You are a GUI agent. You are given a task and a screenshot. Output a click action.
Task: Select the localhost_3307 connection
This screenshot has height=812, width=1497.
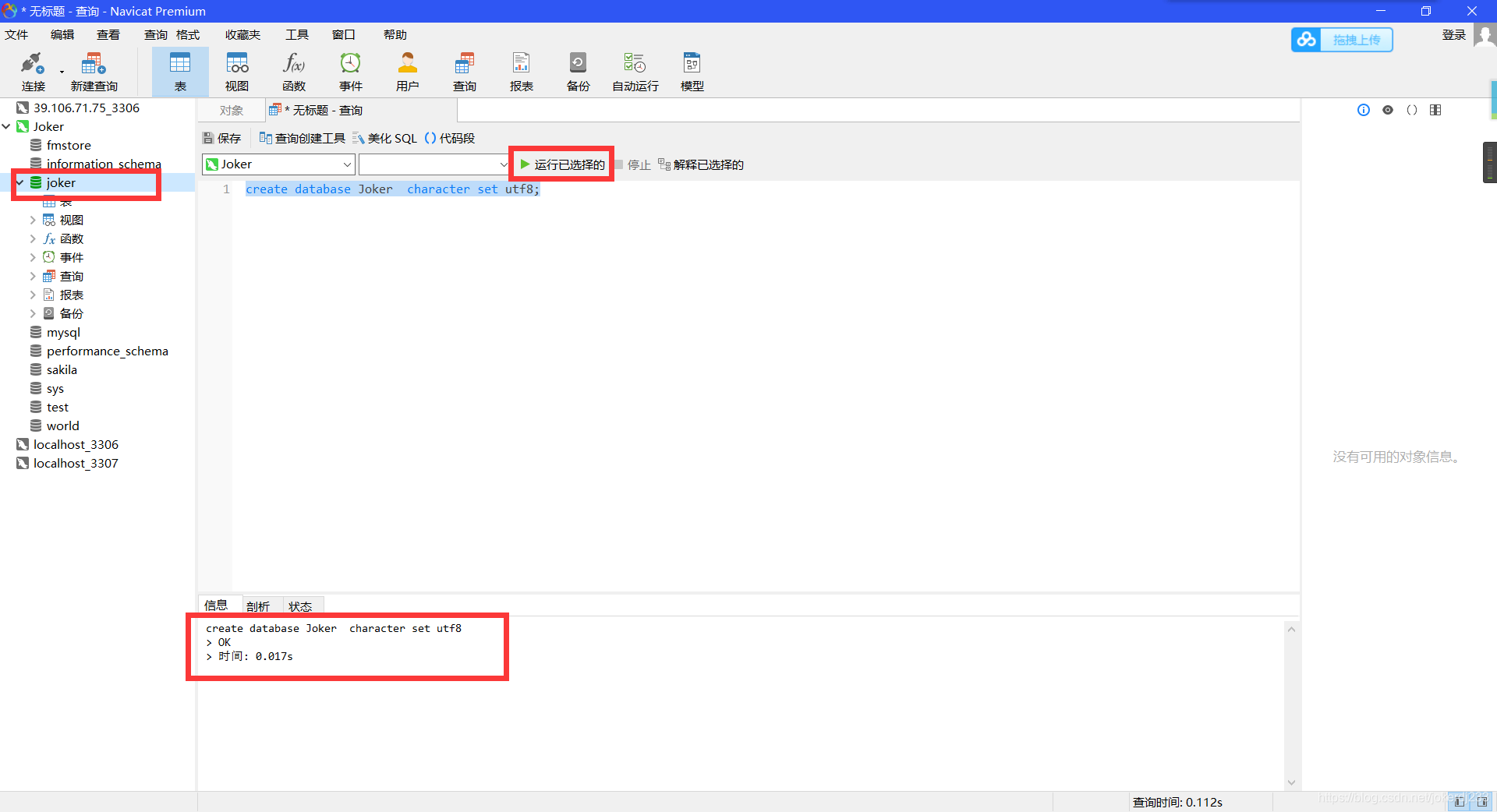tap(76, 464)
